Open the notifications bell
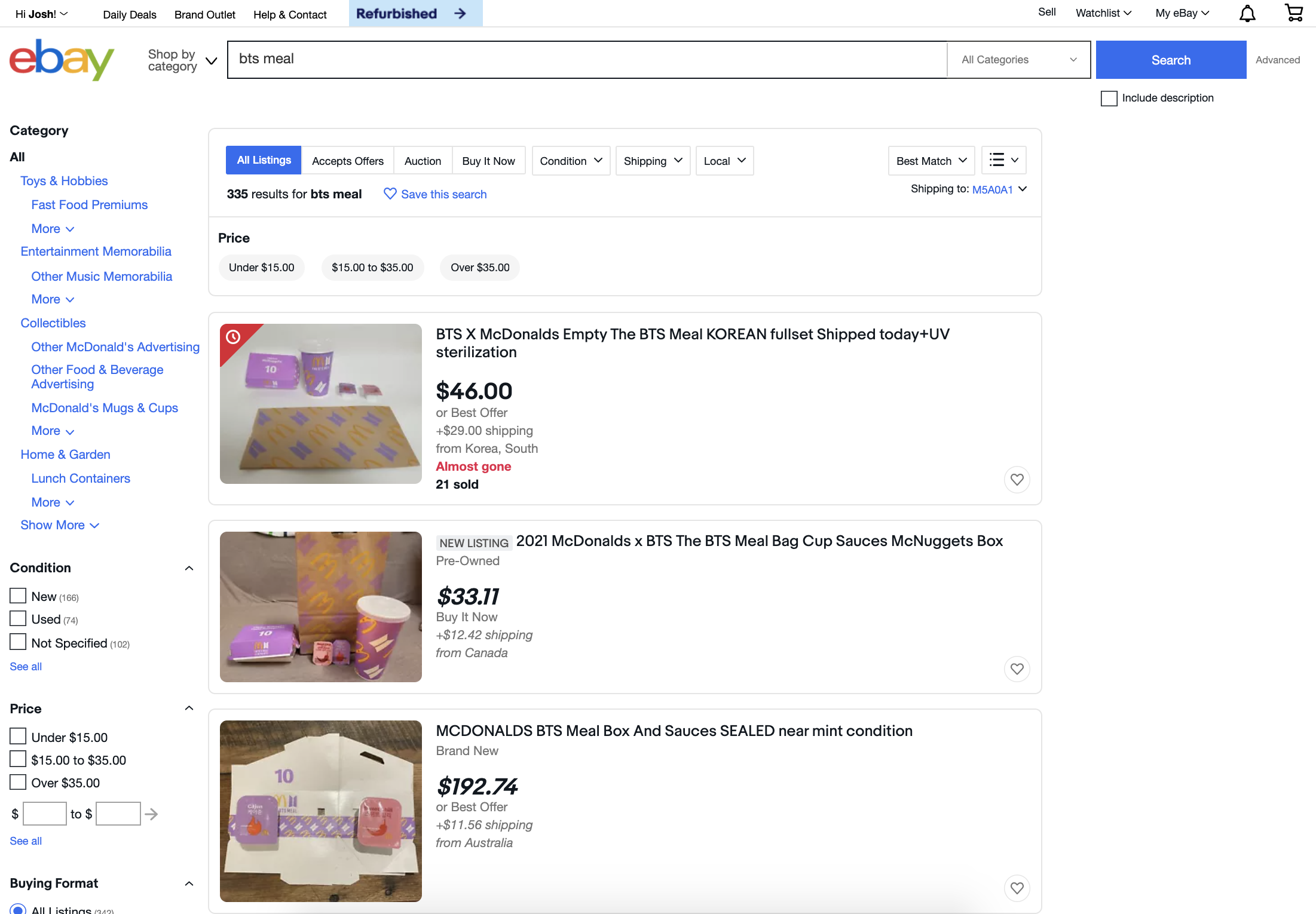Screen dimensions: 1316x914 pos(1247,14)
